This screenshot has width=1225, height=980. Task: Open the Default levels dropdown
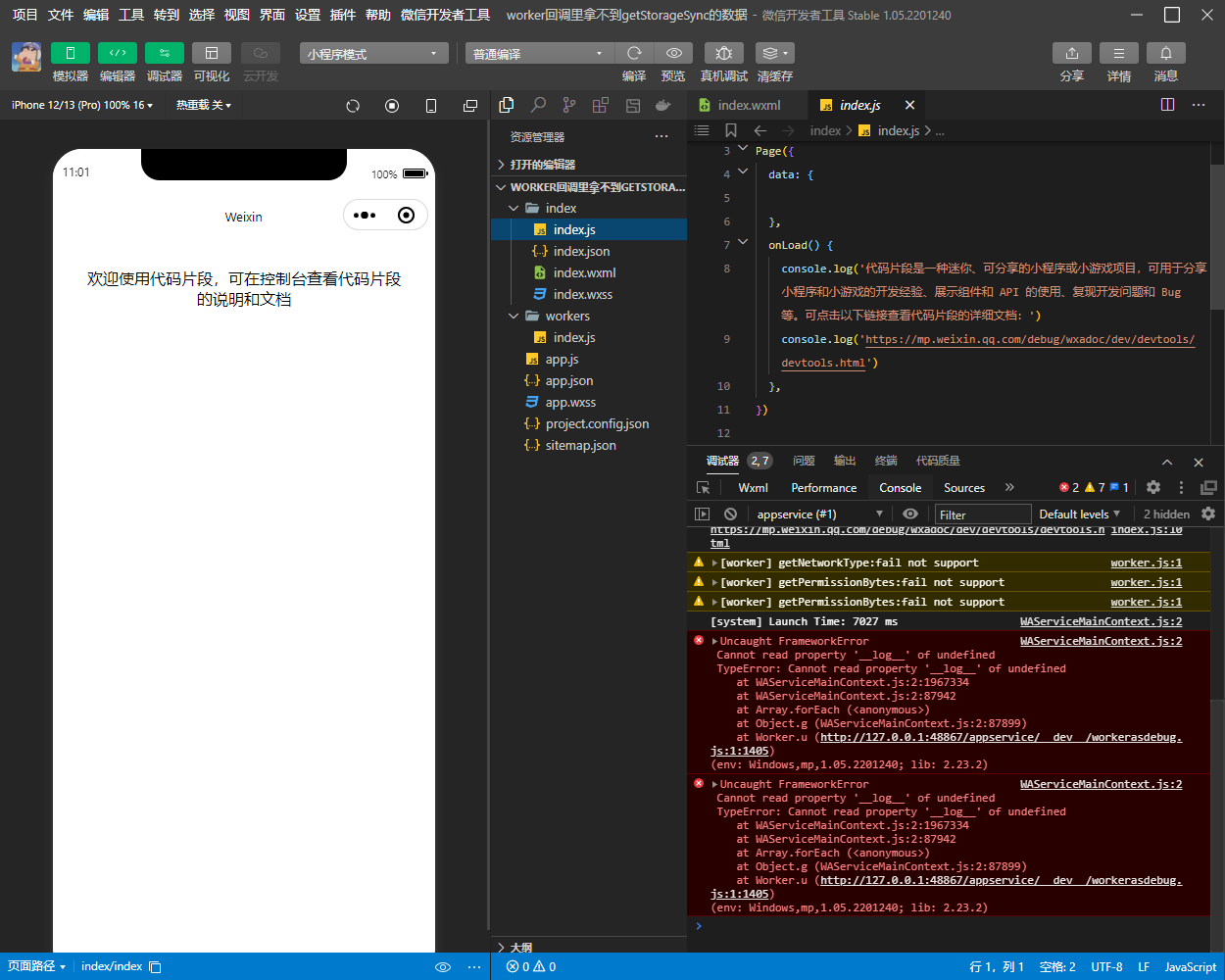pyautogui.click(x=1079, y=514)
